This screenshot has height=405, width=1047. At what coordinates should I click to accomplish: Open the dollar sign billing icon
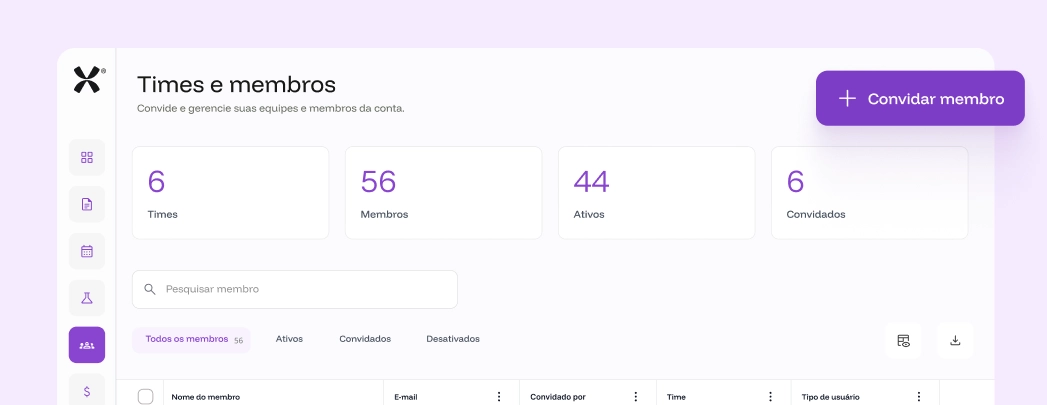coord(87,391)
